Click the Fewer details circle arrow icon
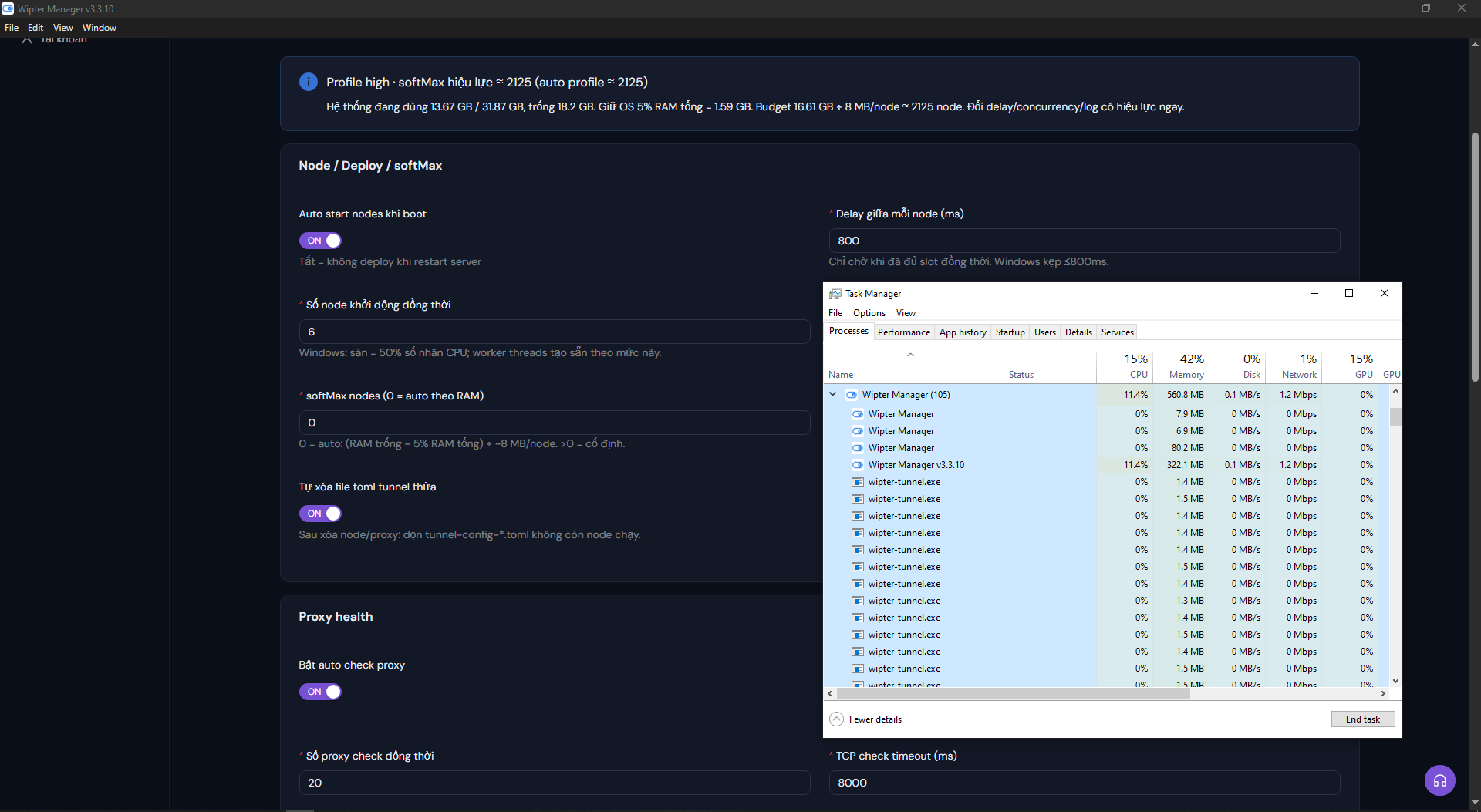Screen dimensions: 1481x812 coord(836,719)
